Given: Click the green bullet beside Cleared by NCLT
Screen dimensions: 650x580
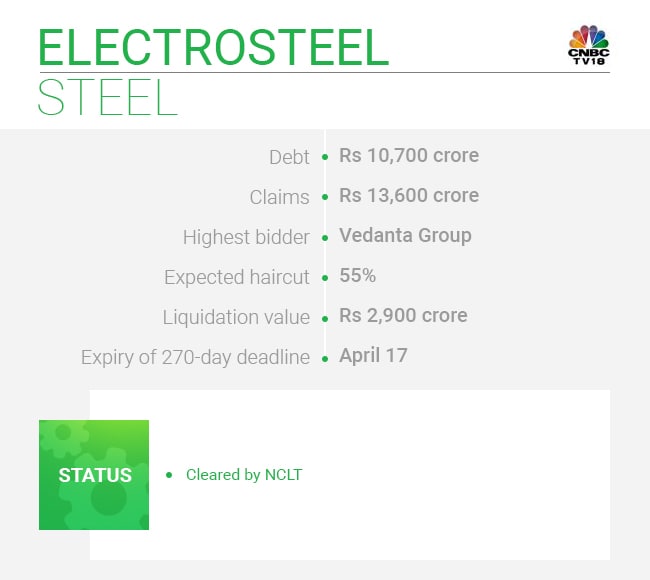Looking at the screenshot, I should pyautogui.click(x=169, y=475).
